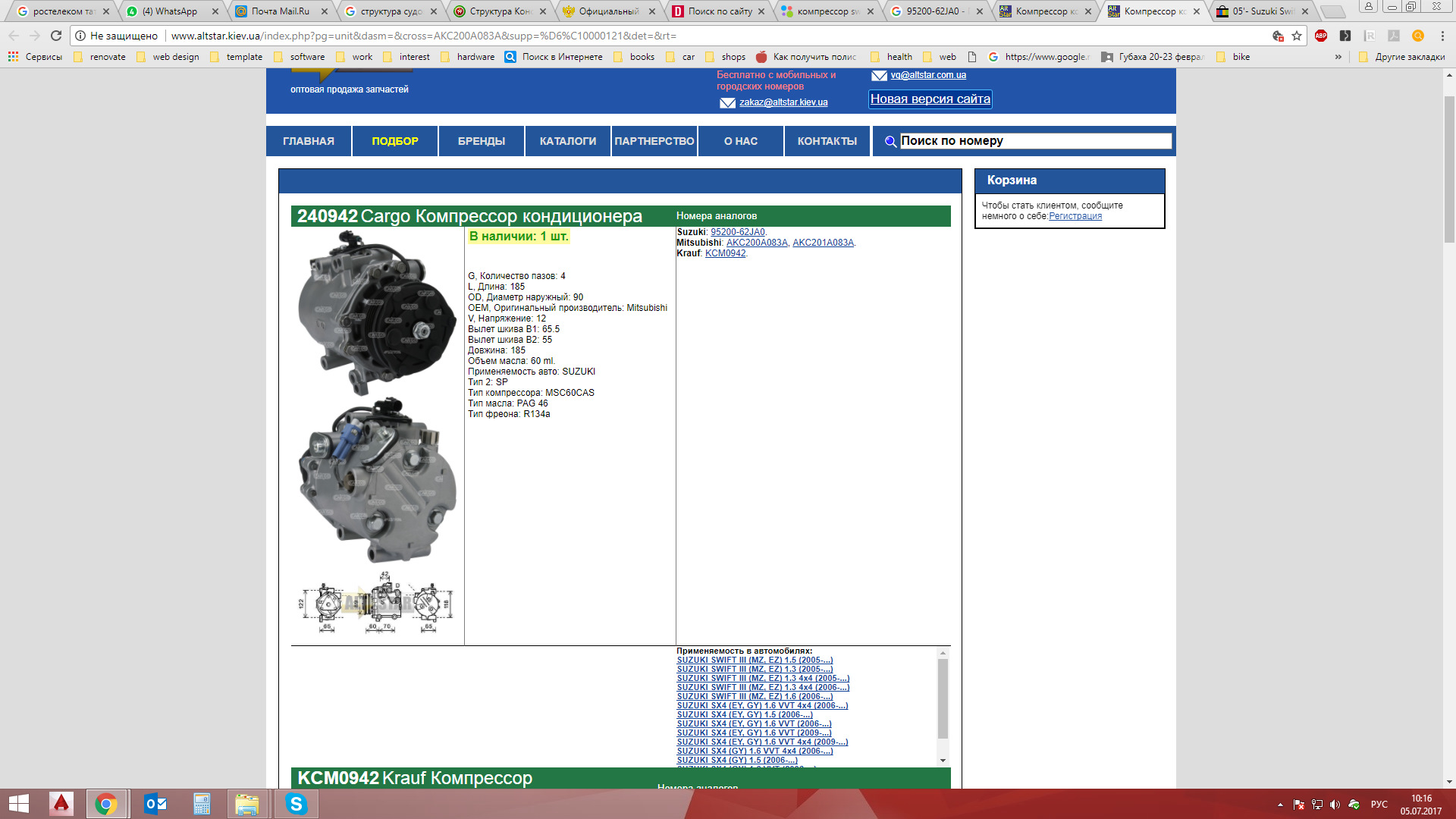Open the software bookmarks folder
This screenshot has width=1456, height=819.
point(299,57)
